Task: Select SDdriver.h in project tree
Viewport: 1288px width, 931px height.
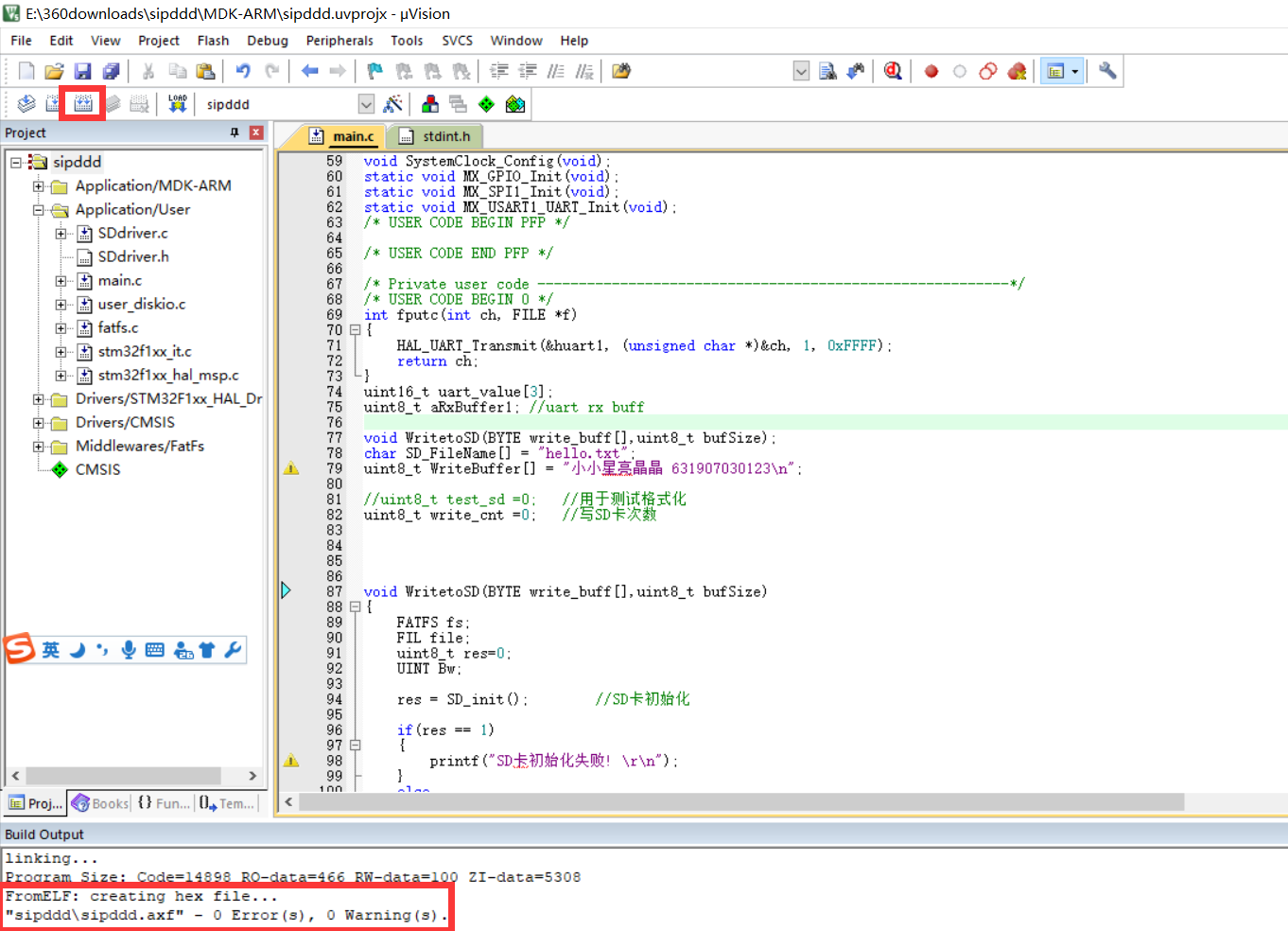Action: (133, 257)
